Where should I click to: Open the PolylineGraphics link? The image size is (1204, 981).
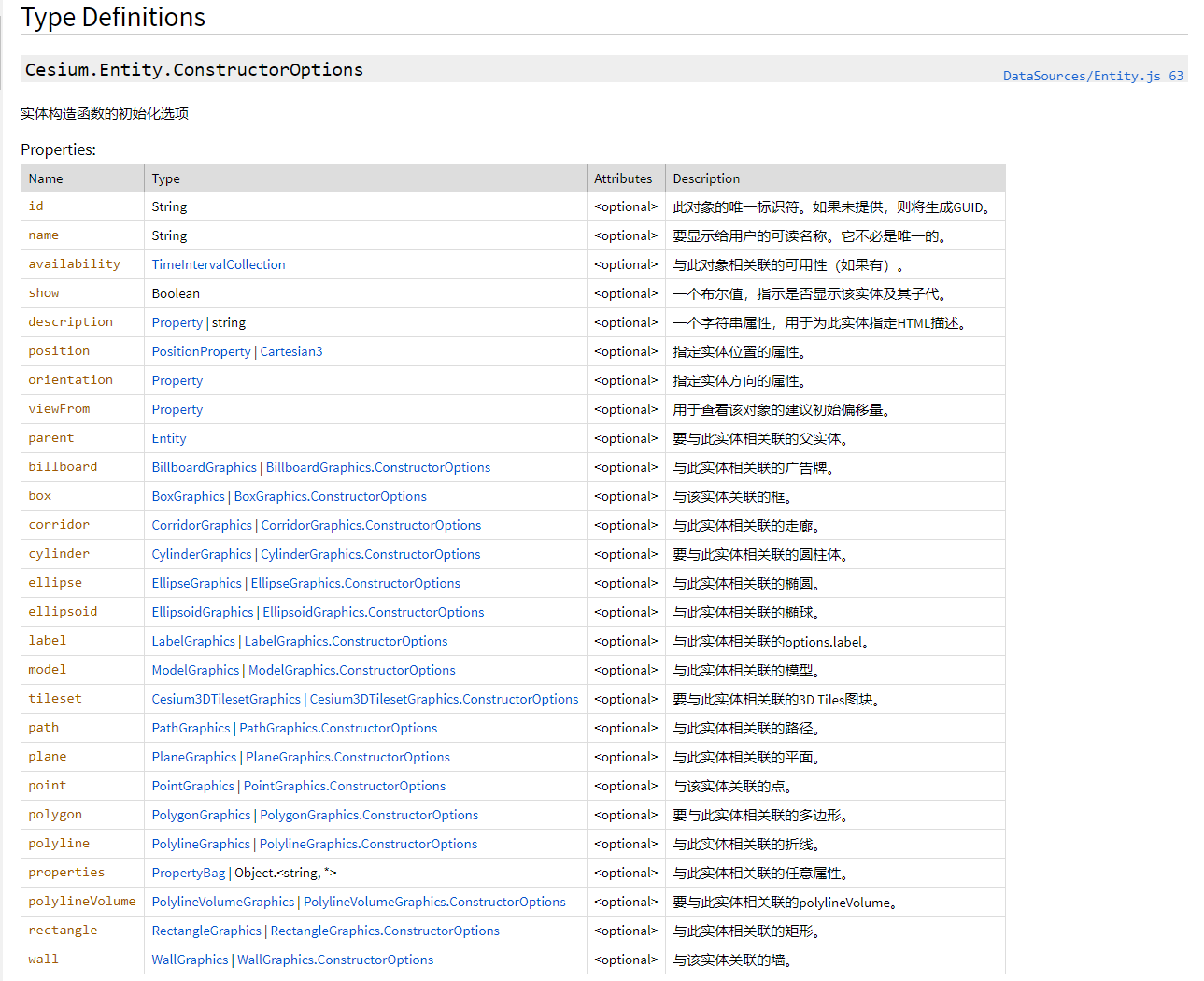(x=201, y=844)
